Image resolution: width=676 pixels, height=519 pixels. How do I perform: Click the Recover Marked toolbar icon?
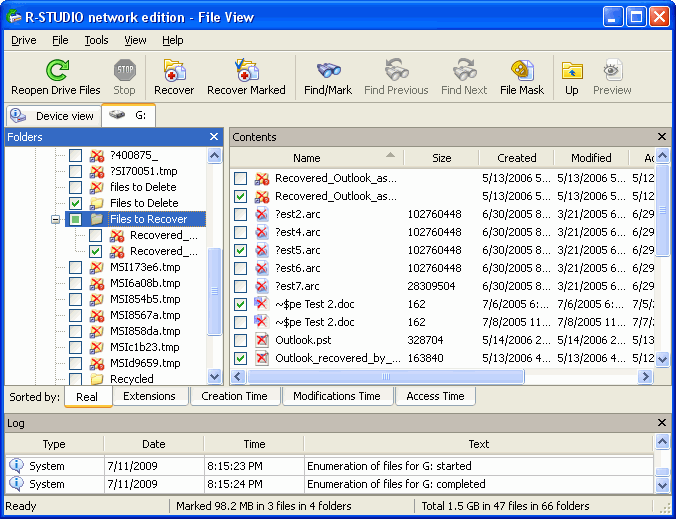tap(246, 71)
